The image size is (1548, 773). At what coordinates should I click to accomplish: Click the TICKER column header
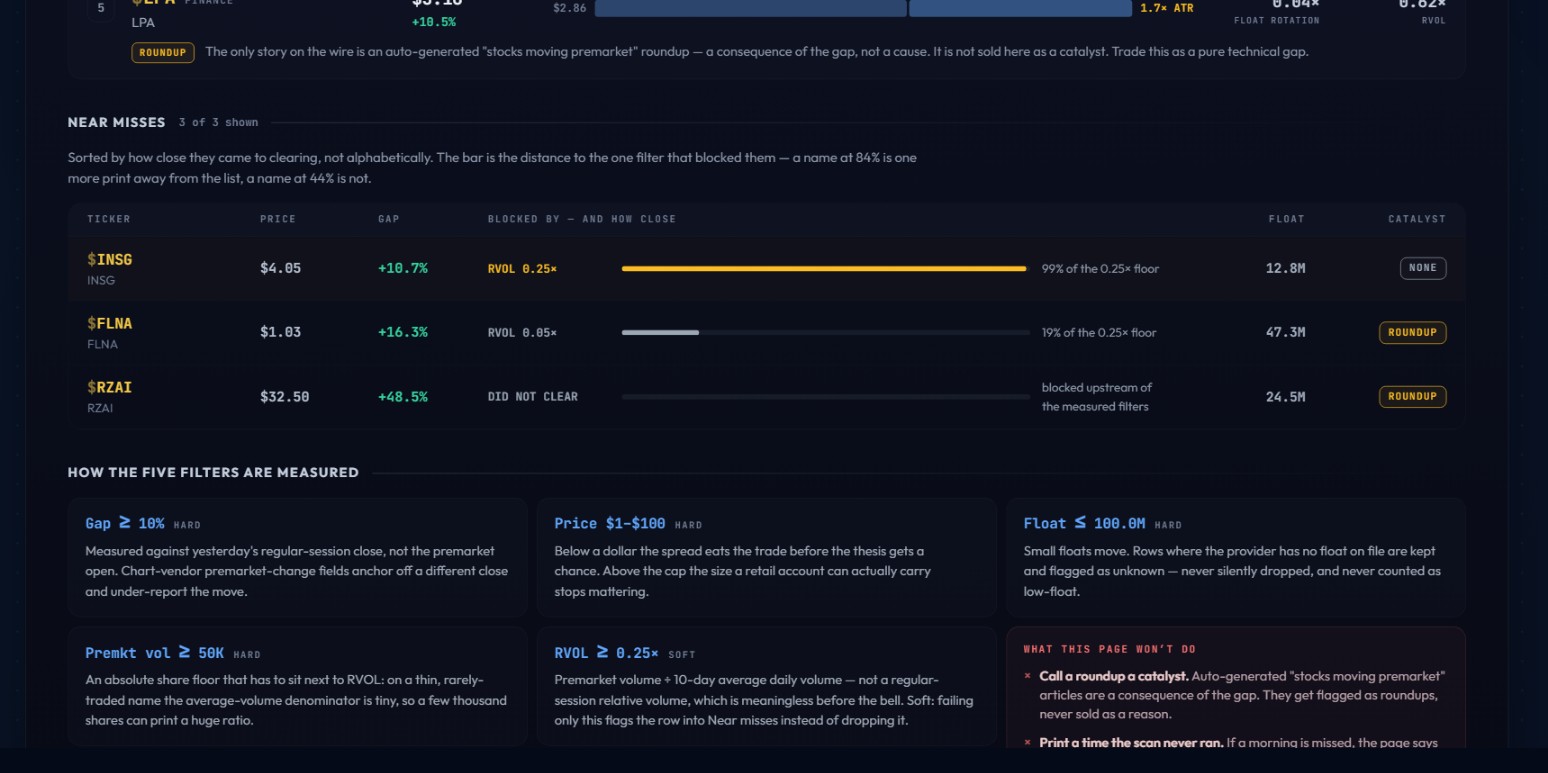(x=108, y=219)
